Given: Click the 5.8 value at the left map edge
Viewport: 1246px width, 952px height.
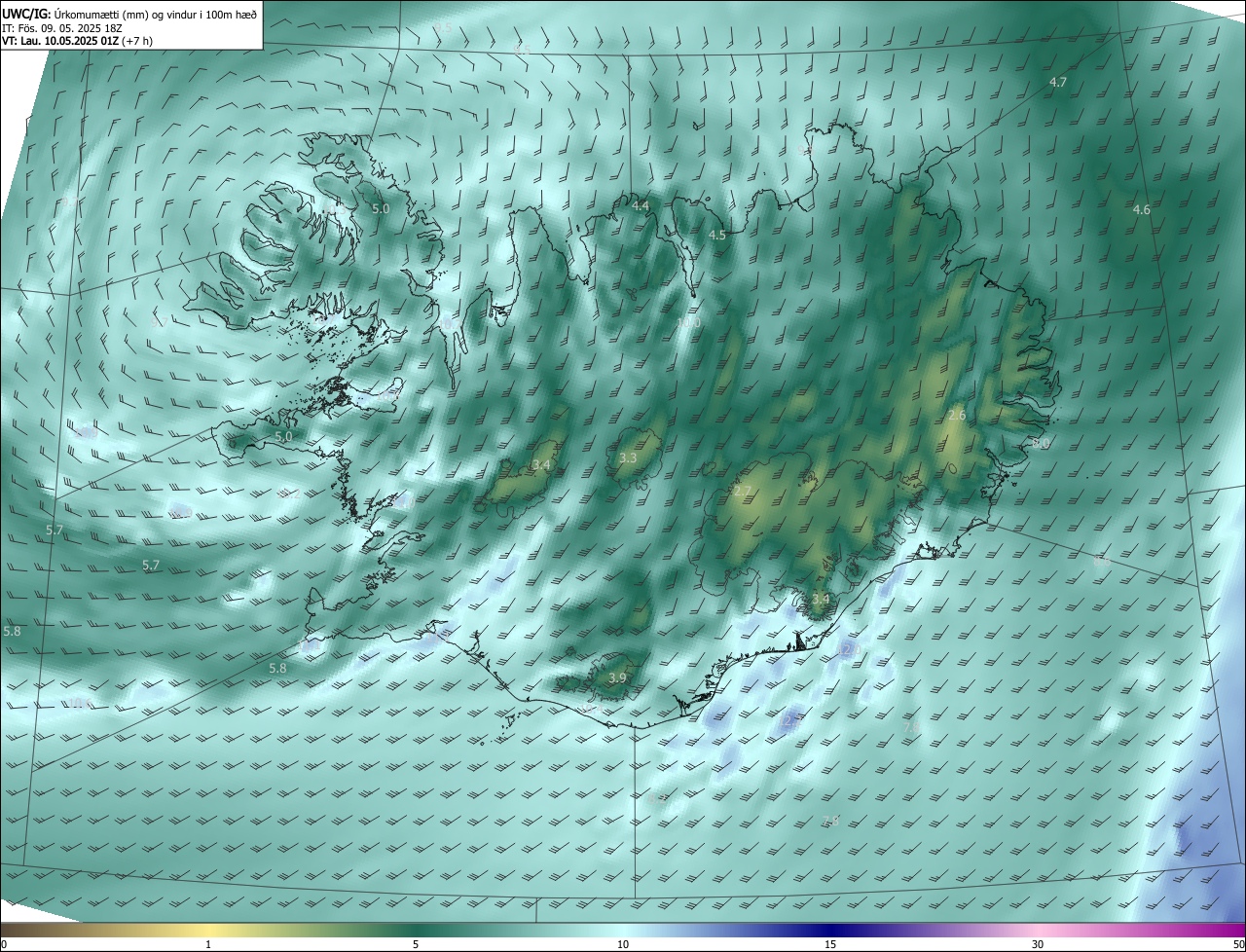Looking at the screenshot, I should tap(12, 631).
